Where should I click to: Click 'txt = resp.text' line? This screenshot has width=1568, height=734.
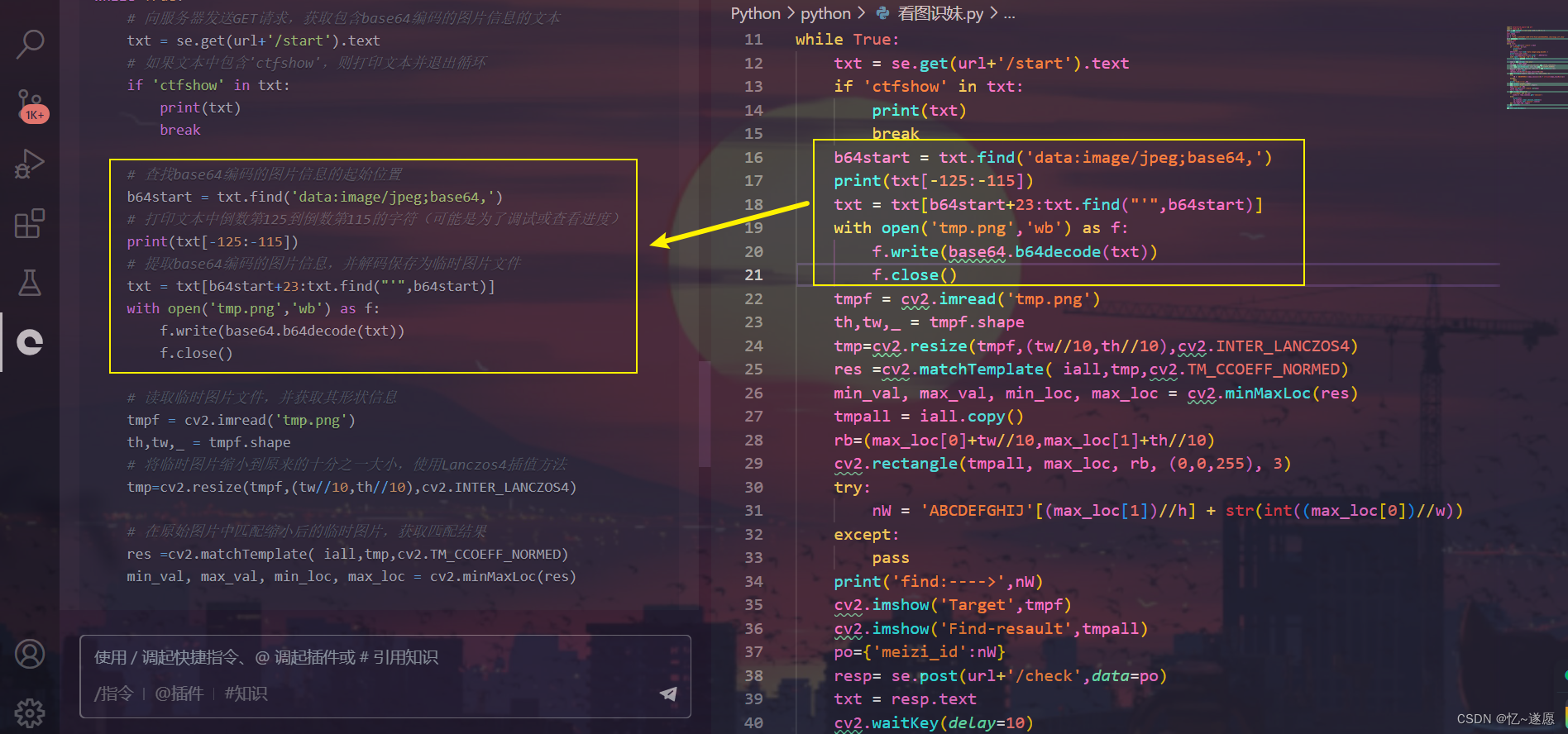click(905, 699)
